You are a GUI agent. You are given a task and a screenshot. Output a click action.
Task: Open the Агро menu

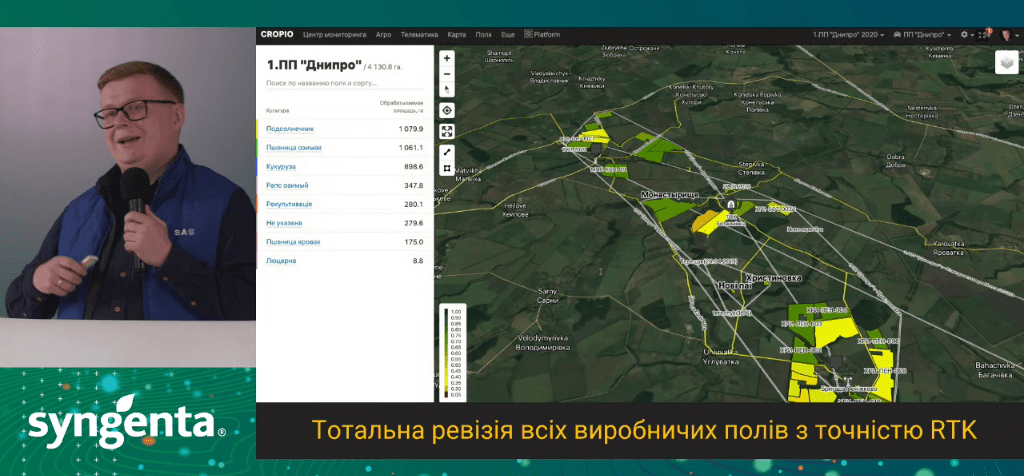[x=383, y=35]
